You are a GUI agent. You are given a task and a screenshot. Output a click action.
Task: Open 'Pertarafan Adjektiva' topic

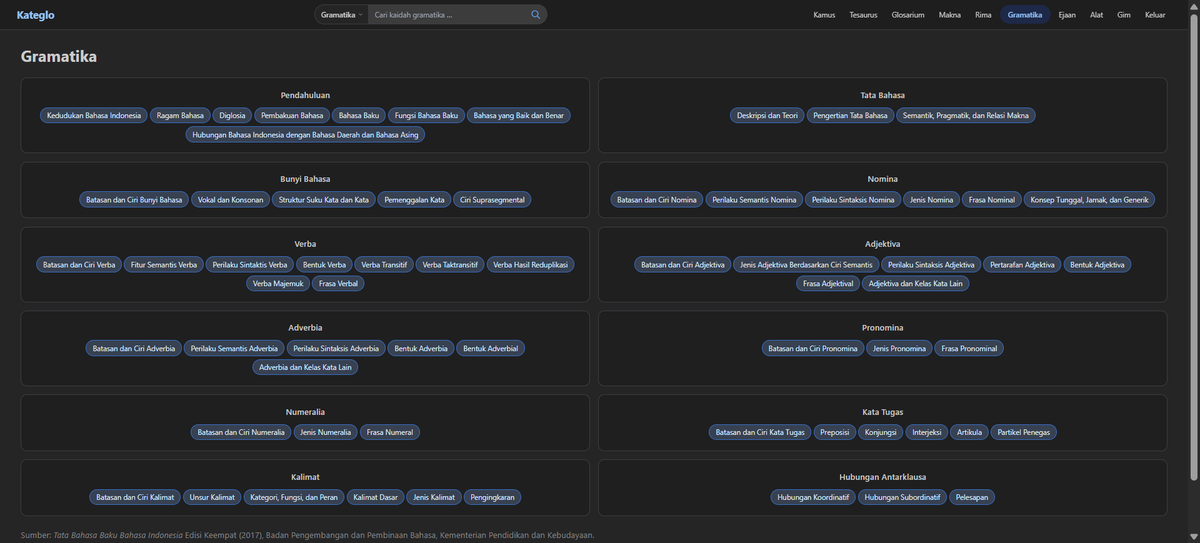click(x=1021, y=265)
